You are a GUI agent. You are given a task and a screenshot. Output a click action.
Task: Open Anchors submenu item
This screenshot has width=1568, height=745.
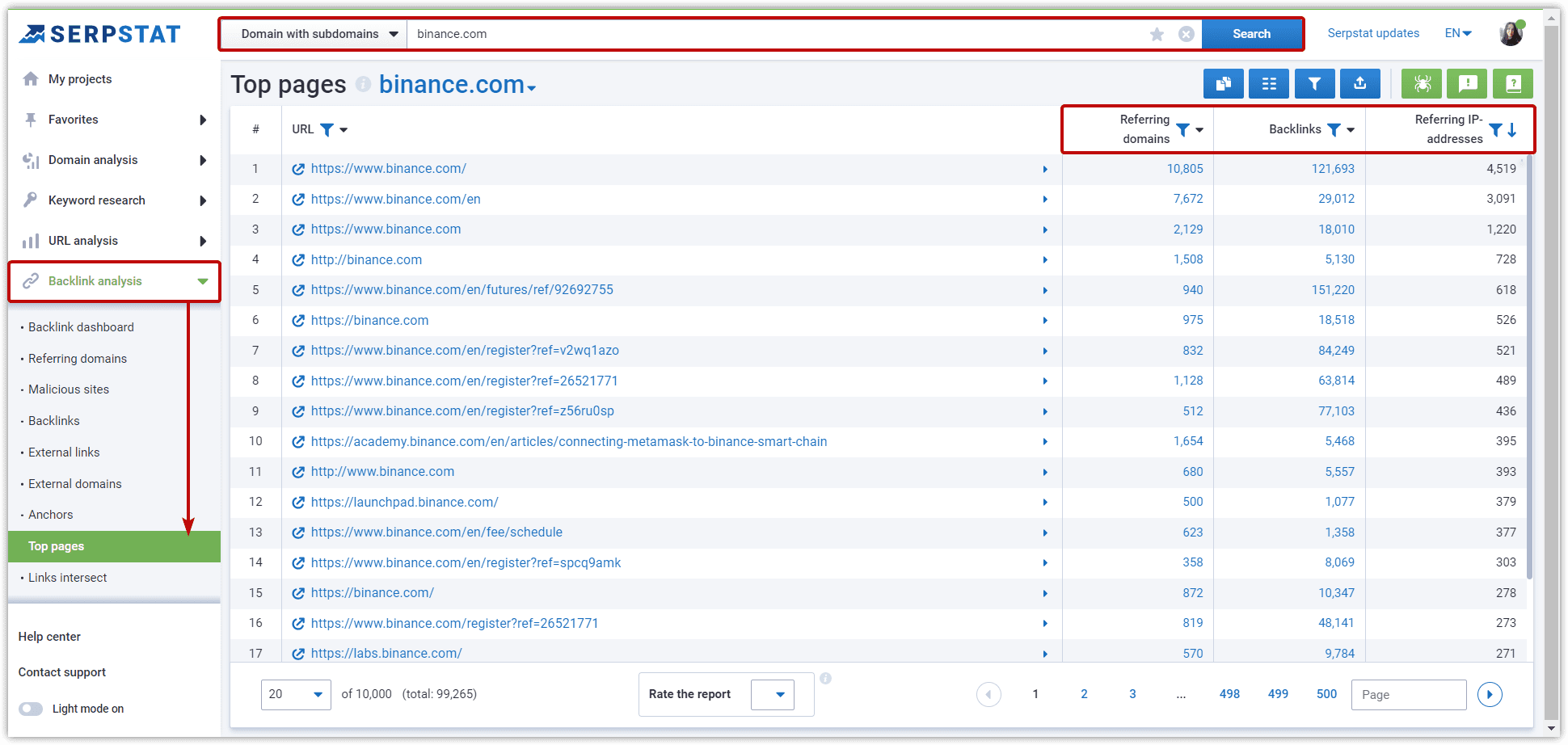coord(50,515)
